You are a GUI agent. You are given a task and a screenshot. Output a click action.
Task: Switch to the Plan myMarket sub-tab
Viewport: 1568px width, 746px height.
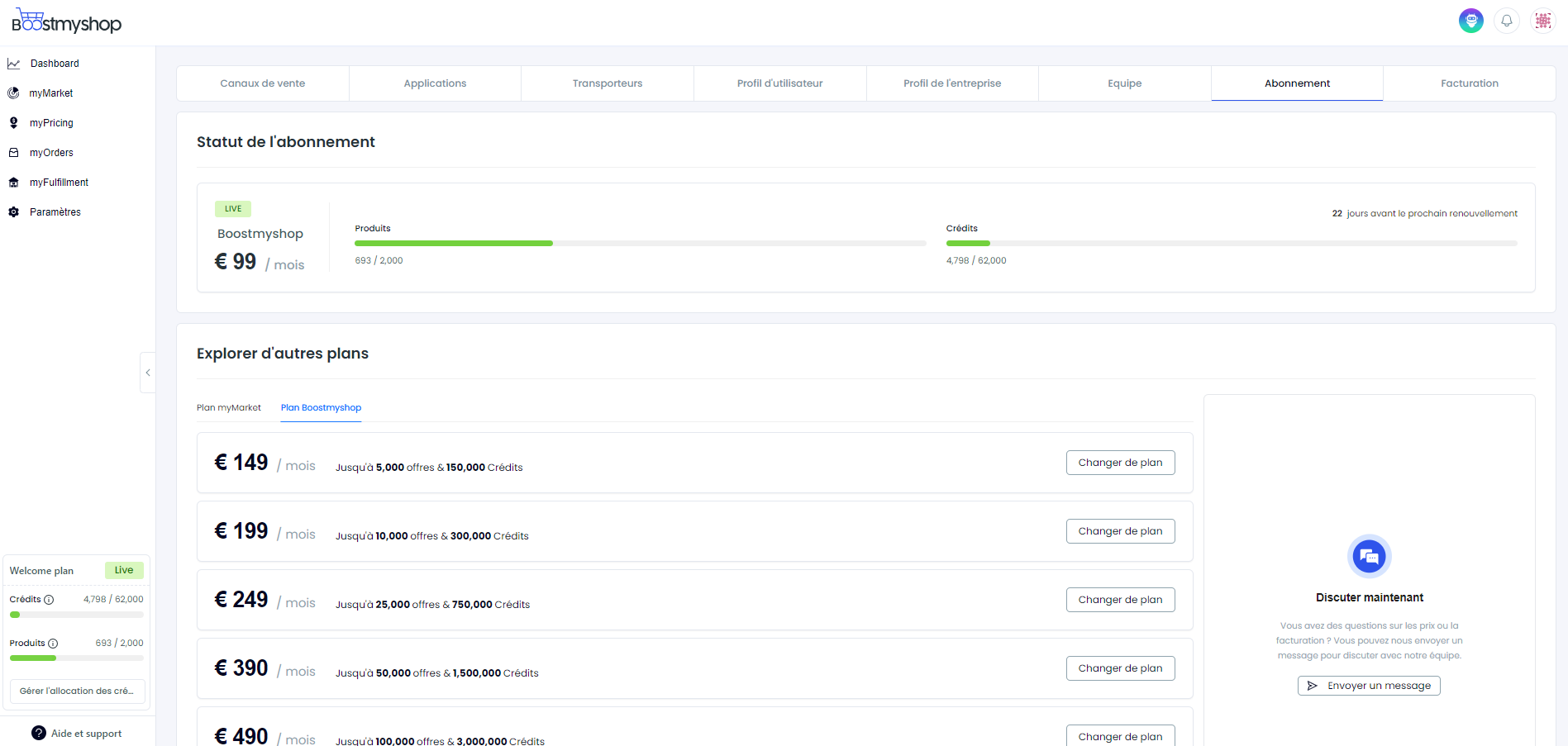pyautogui.click(x=229, y=408)
